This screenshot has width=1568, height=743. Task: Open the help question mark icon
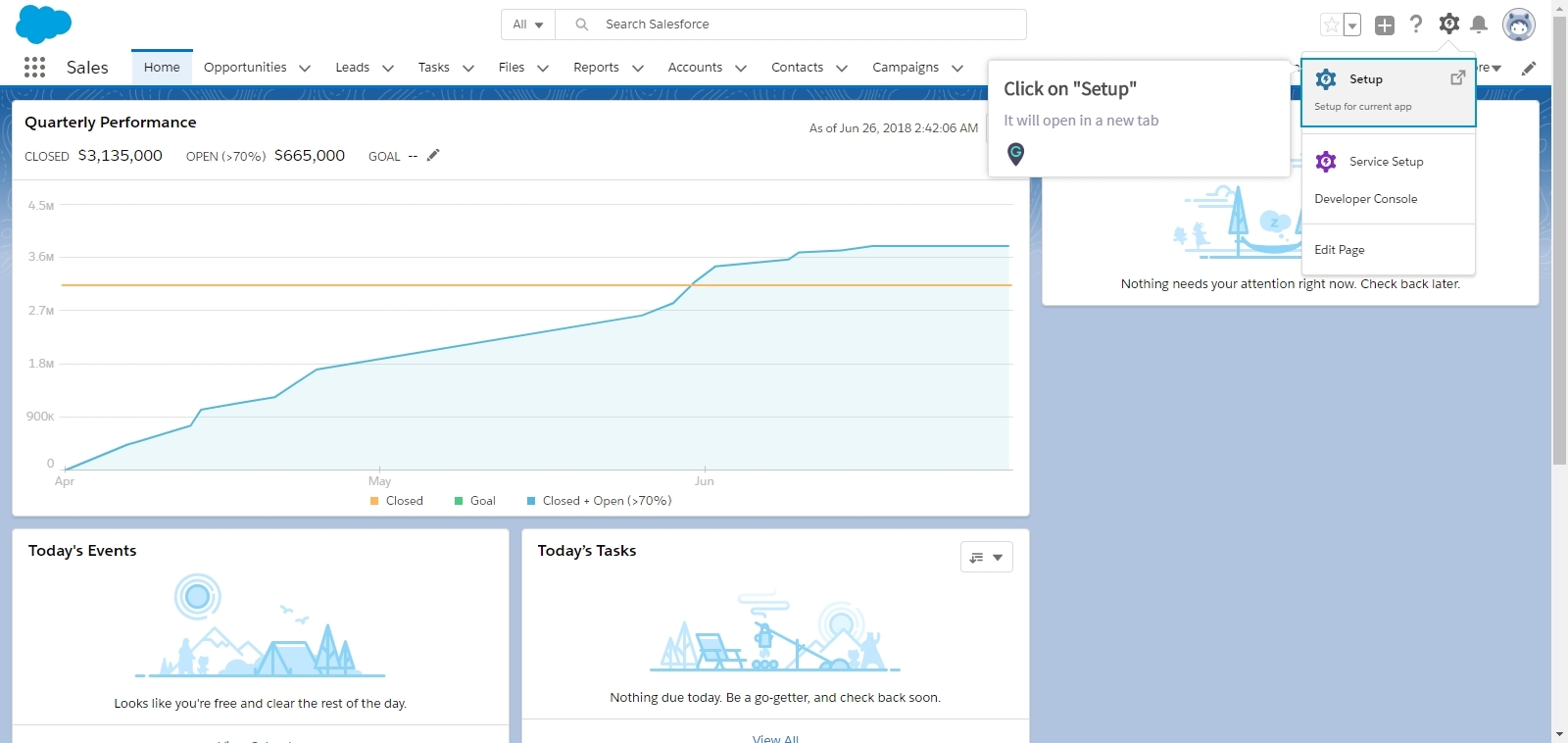[1416, 25]
